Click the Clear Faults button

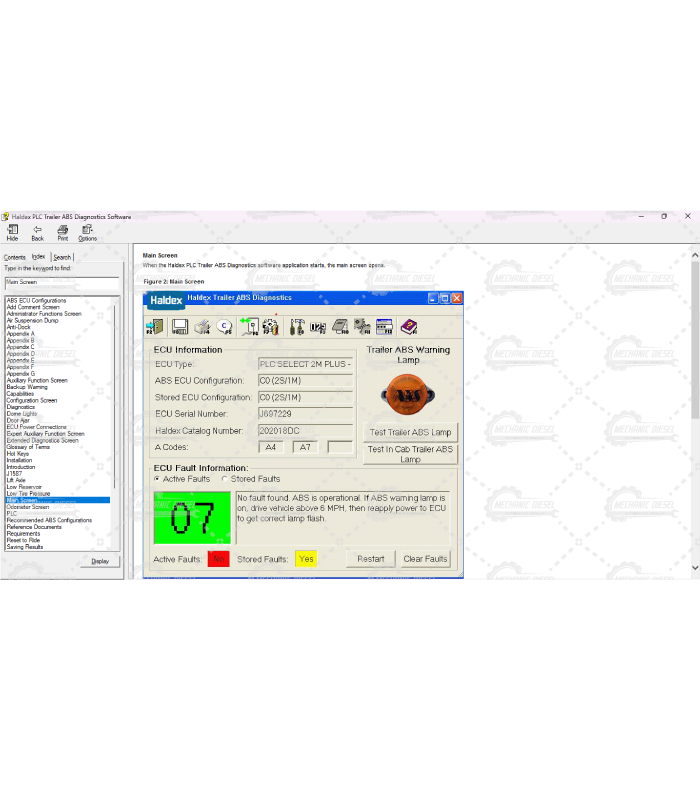[x=425, y=559]
